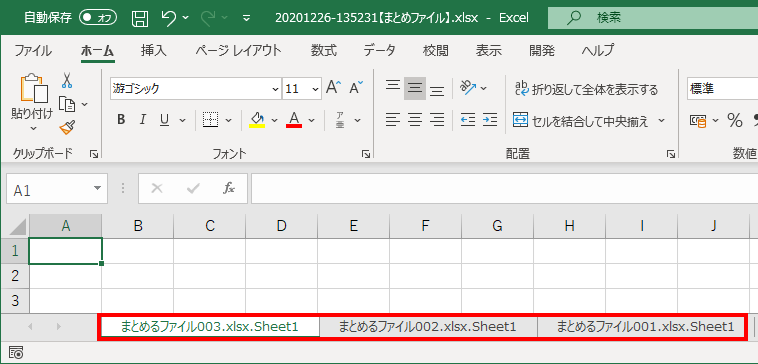The image size is (758, 364).
Task: Open the font color palette arrow
Action: 312,120
